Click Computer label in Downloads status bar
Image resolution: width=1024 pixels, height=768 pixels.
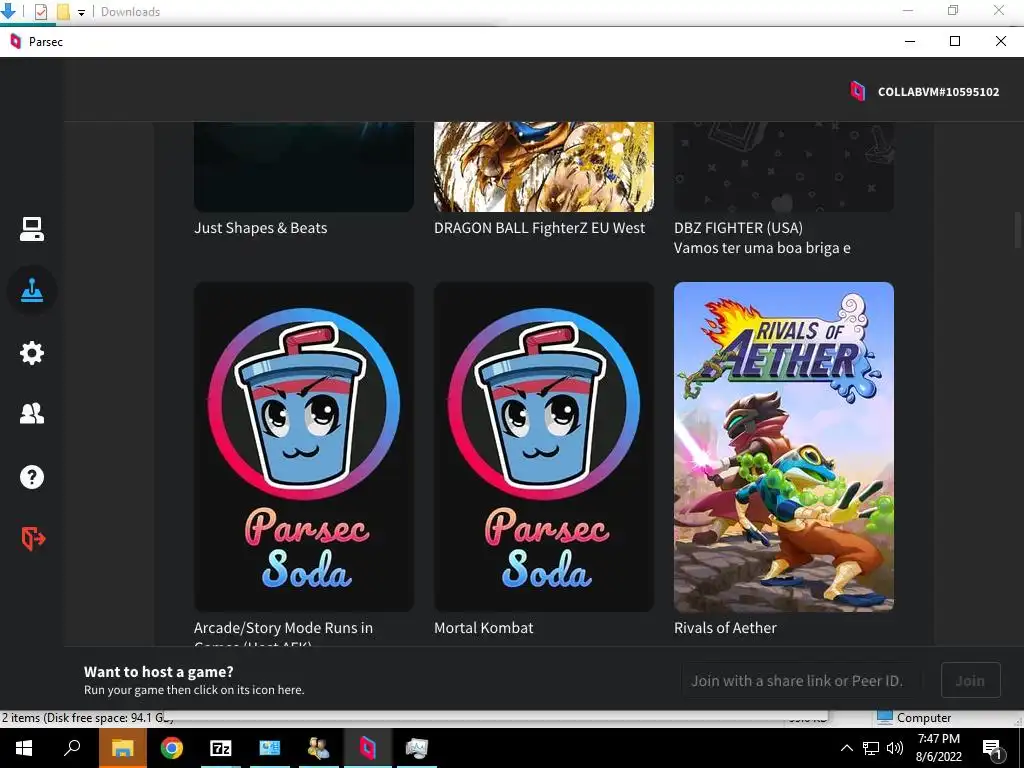pyautogui.click(x=923, y=718)
